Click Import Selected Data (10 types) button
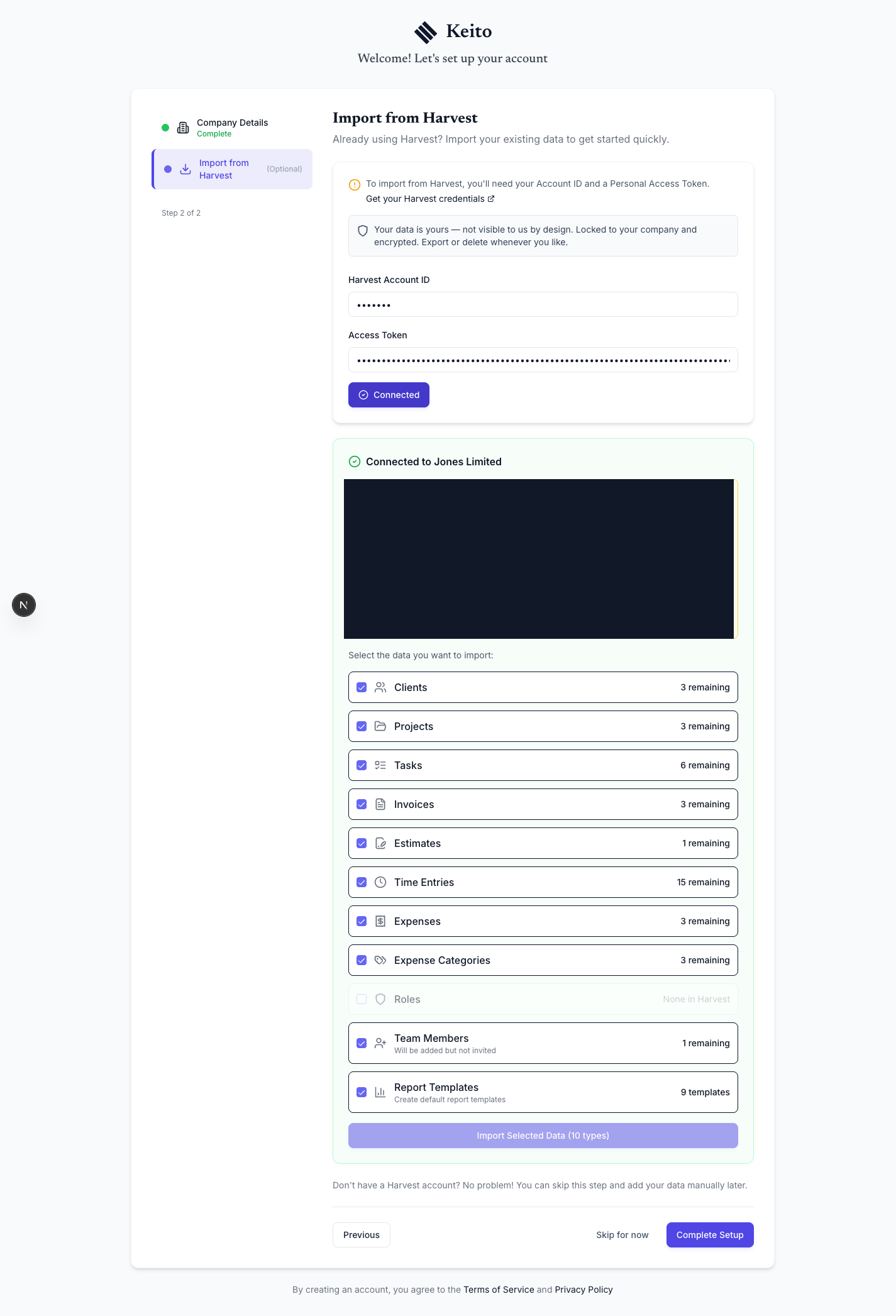Viewport: 896px width, 1316px height. click(x=543, y=1136)
